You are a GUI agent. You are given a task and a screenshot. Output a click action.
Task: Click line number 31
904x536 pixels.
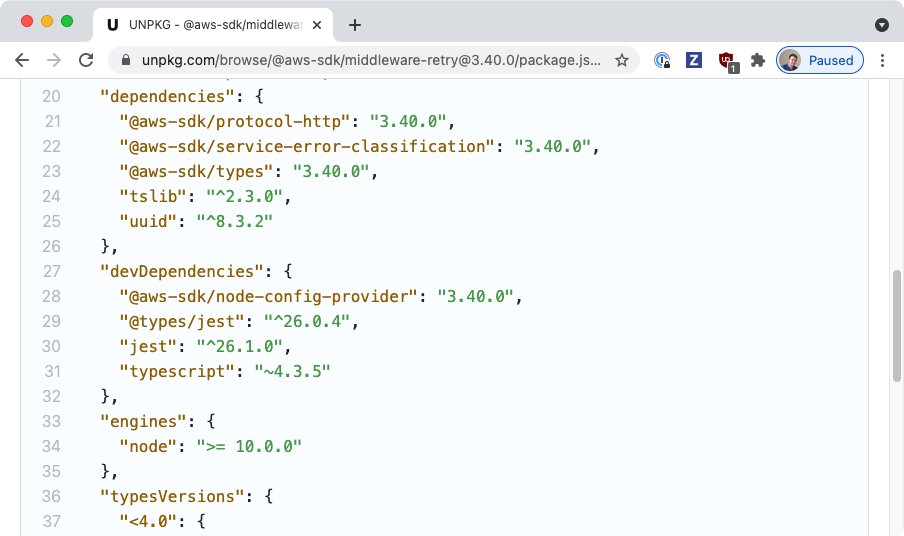51,371
